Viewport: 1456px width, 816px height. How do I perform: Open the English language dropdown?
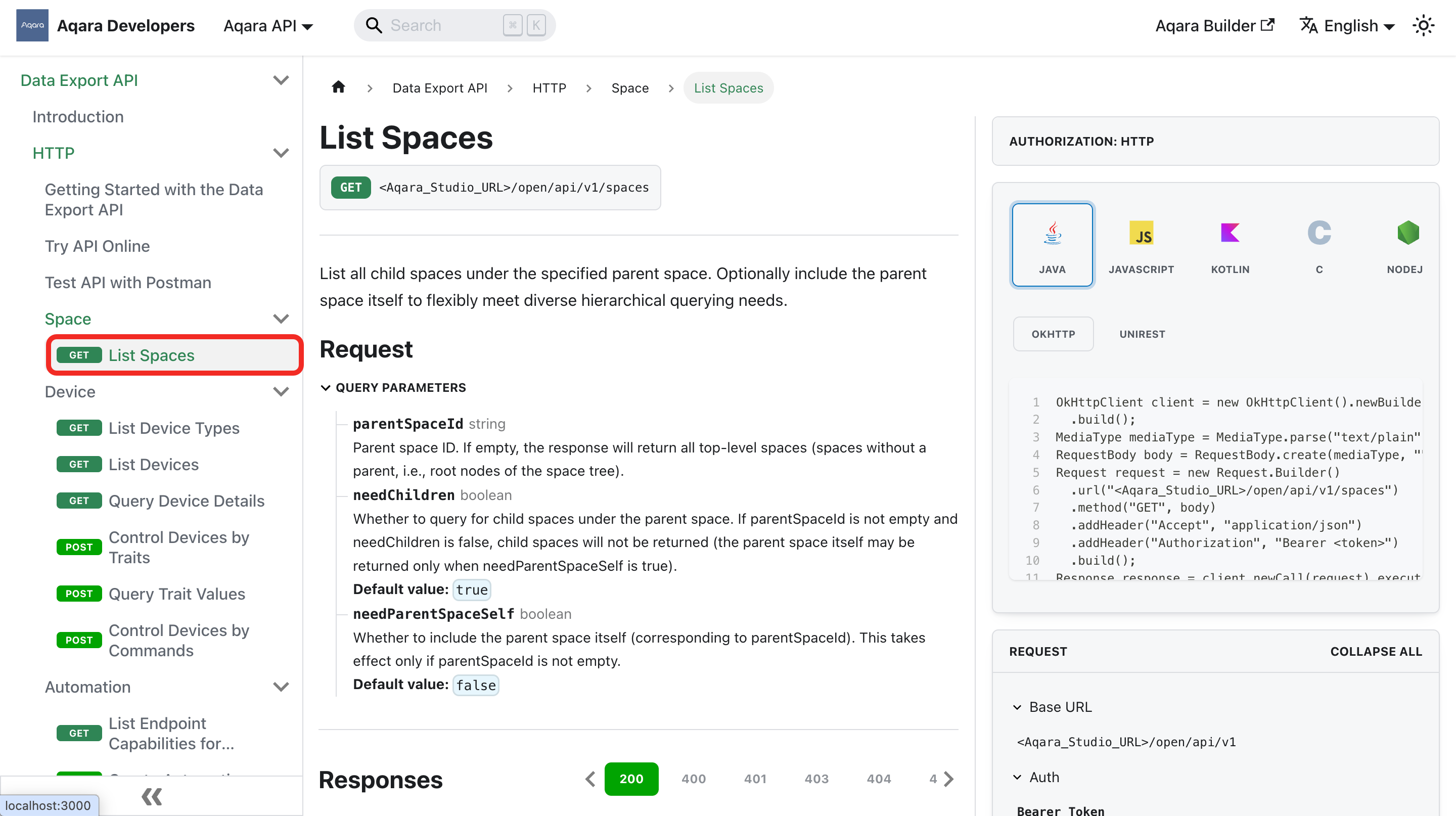click(1347, 25)
